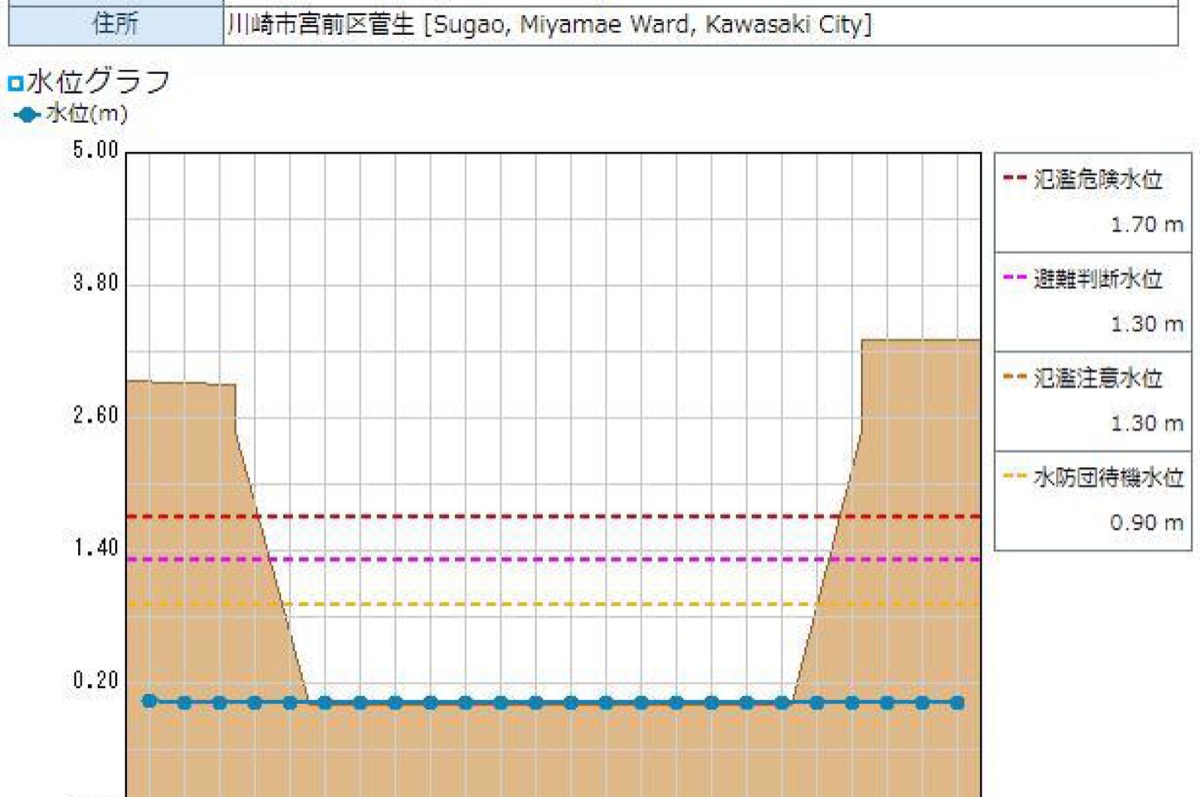The height and width of the screenshot is (797, 1200).
Task: Click the 1.70 m value in the legend
Action: [x=1146, y=225]
